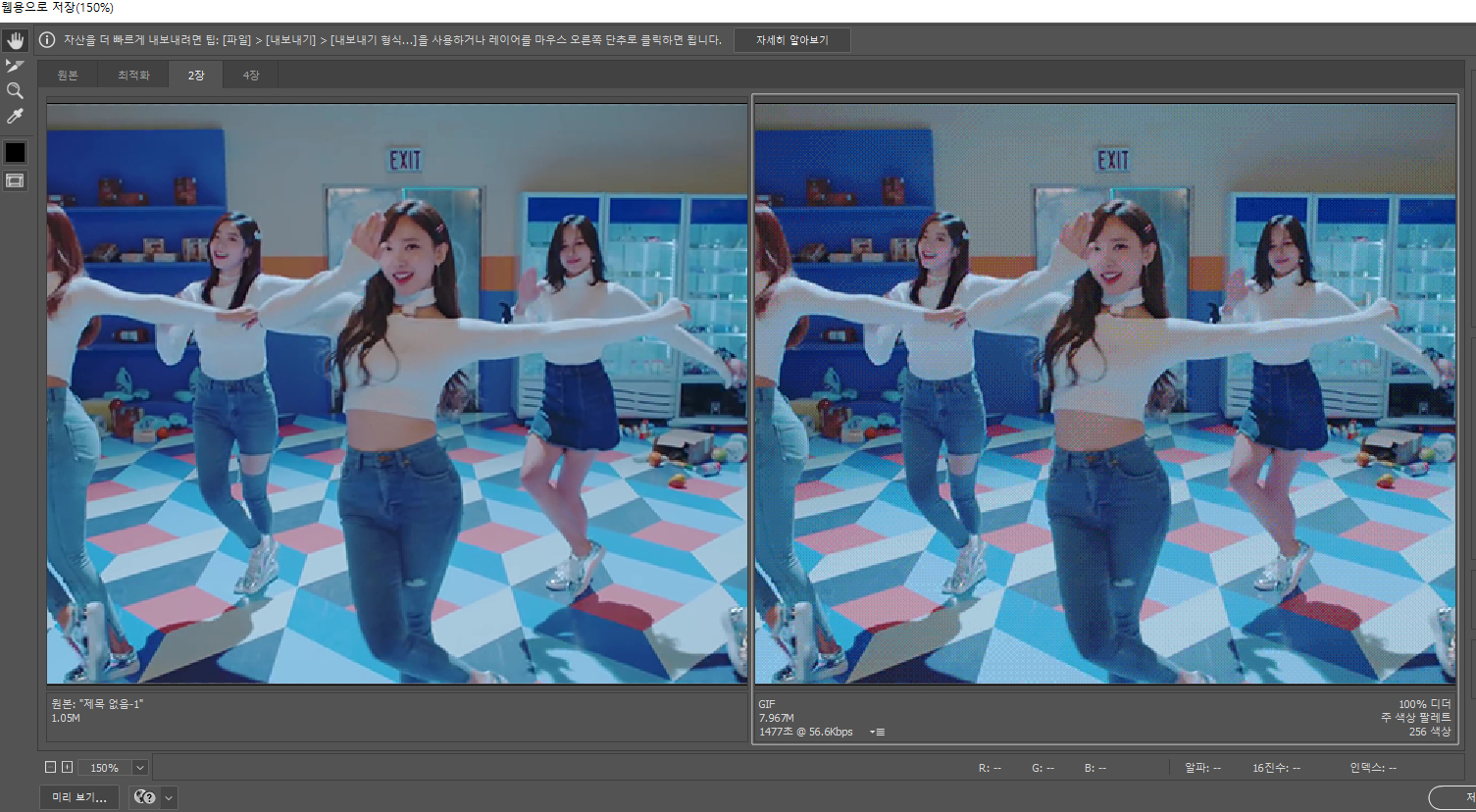1476x812 pixels.
Task: Click the zoom in plus icon
Action: pyautogui.click(x=67, y=767)
